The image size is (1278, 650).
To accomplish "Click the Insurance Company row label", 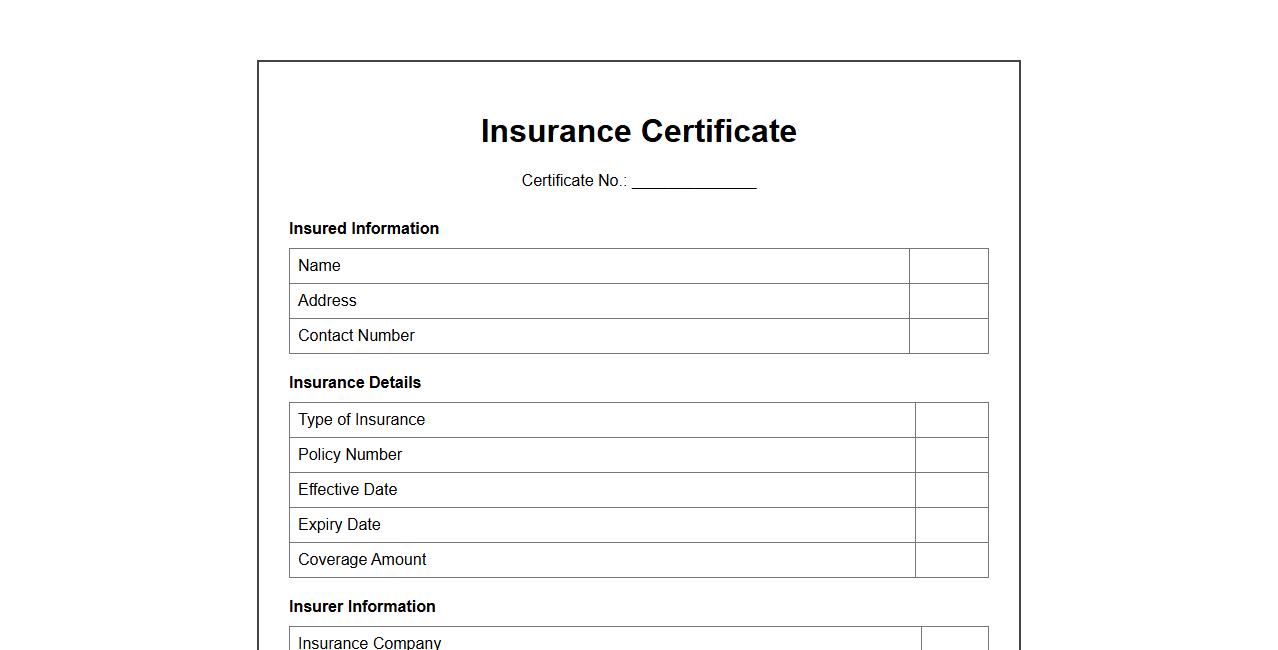I will tap(369, 642).
